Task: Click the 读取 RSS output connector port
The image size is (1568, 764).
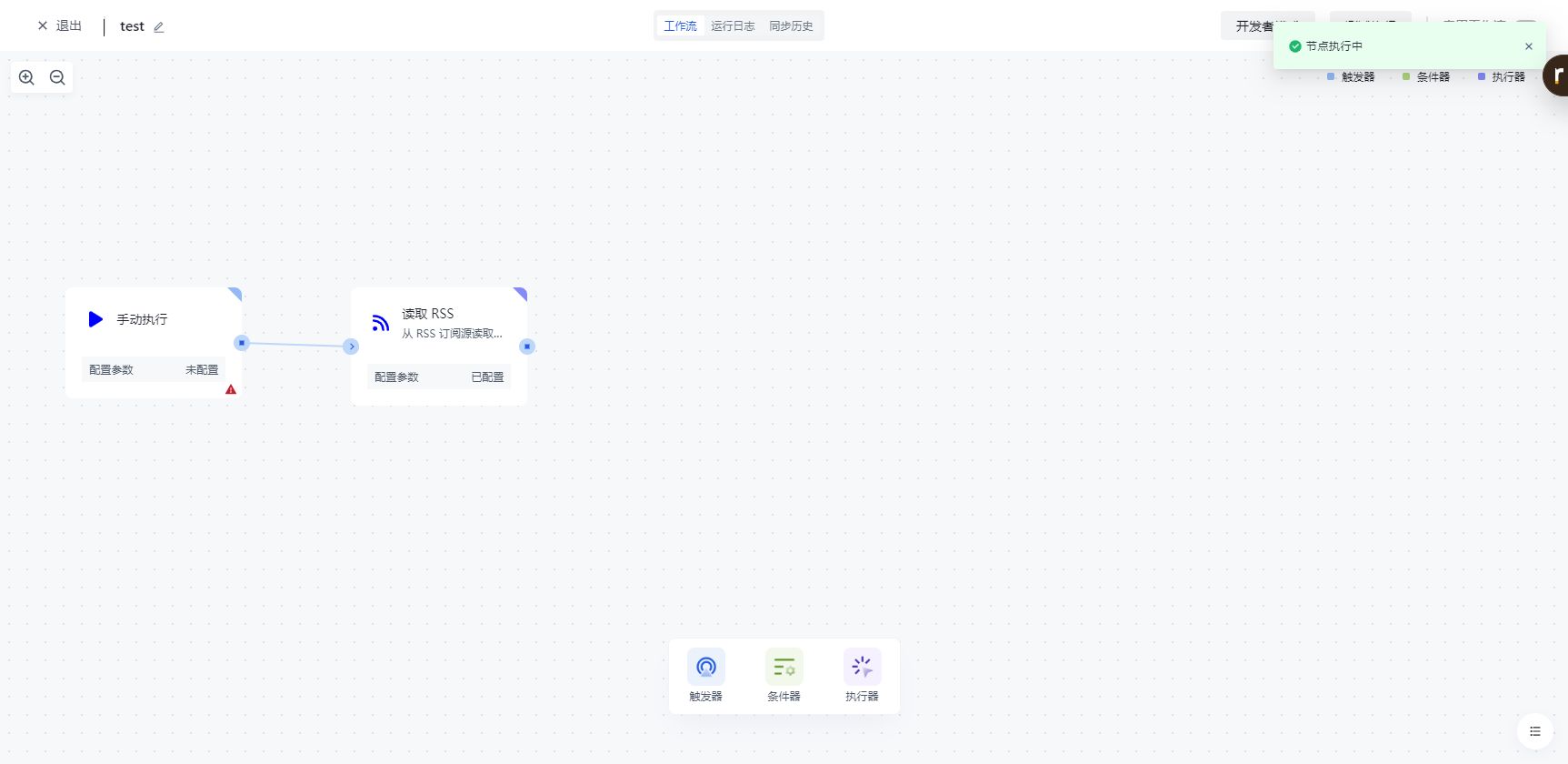Action: (527, 347)
